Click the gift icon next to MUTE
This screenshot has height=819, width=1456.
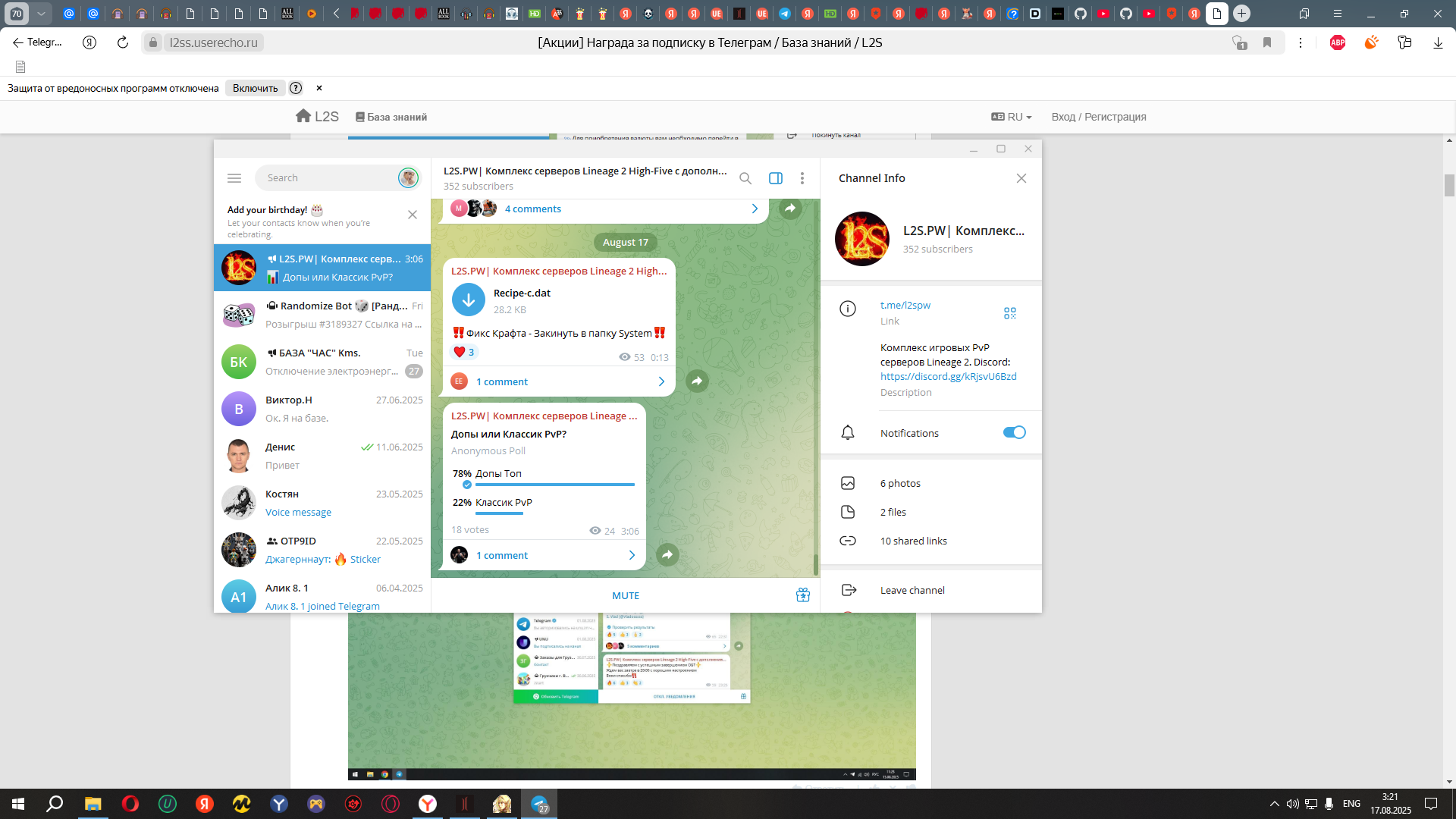coord(803,595)
